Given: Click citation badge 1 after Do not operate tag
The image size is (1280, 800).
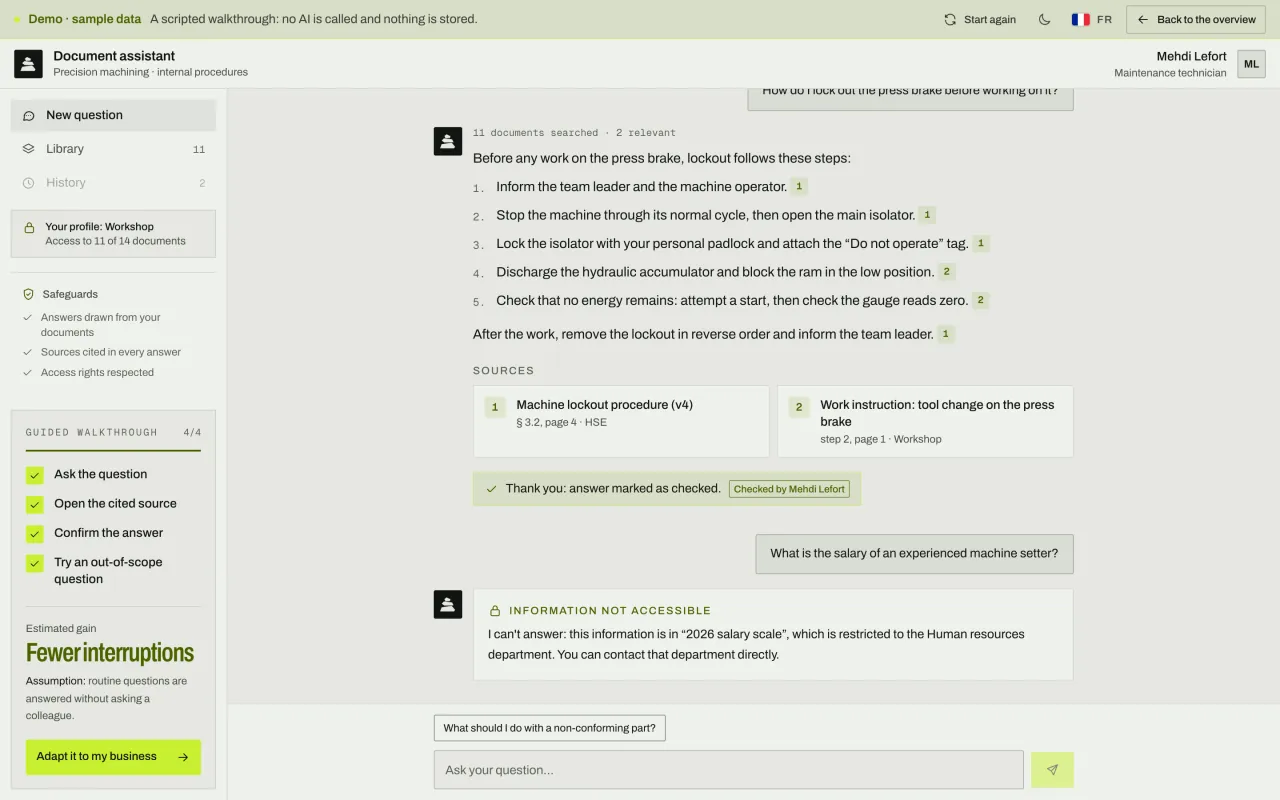Looking at the screenshot, I should (981, 243).
